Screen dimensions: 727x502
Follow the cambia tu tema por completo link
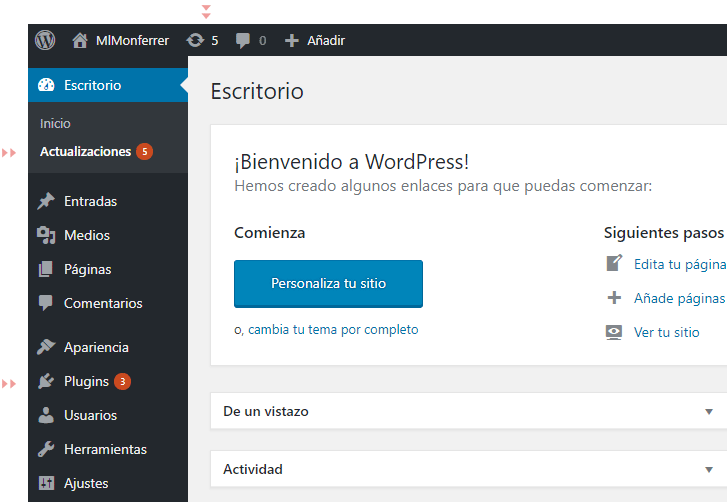point(333,330)
